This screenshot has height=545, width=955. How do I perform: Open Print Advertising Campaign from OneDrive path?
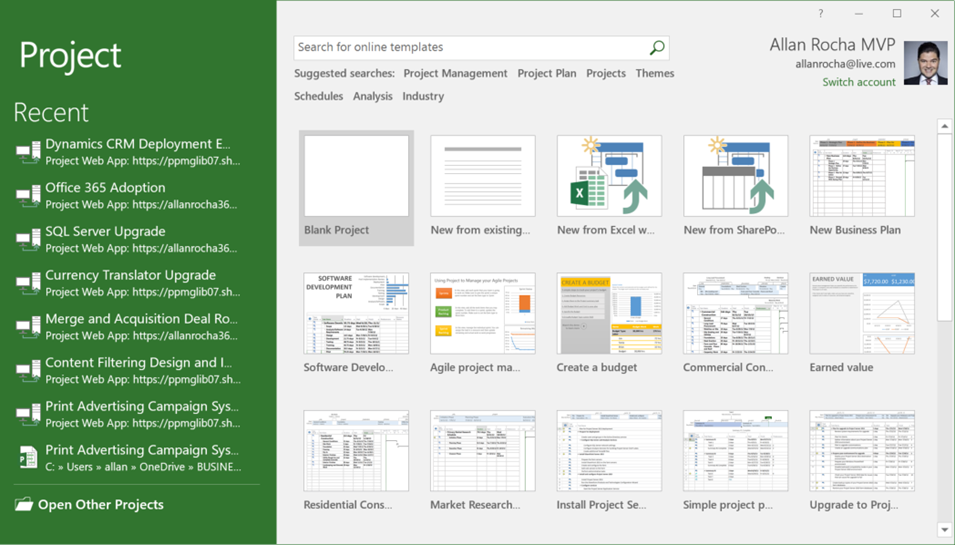point(129,458)
